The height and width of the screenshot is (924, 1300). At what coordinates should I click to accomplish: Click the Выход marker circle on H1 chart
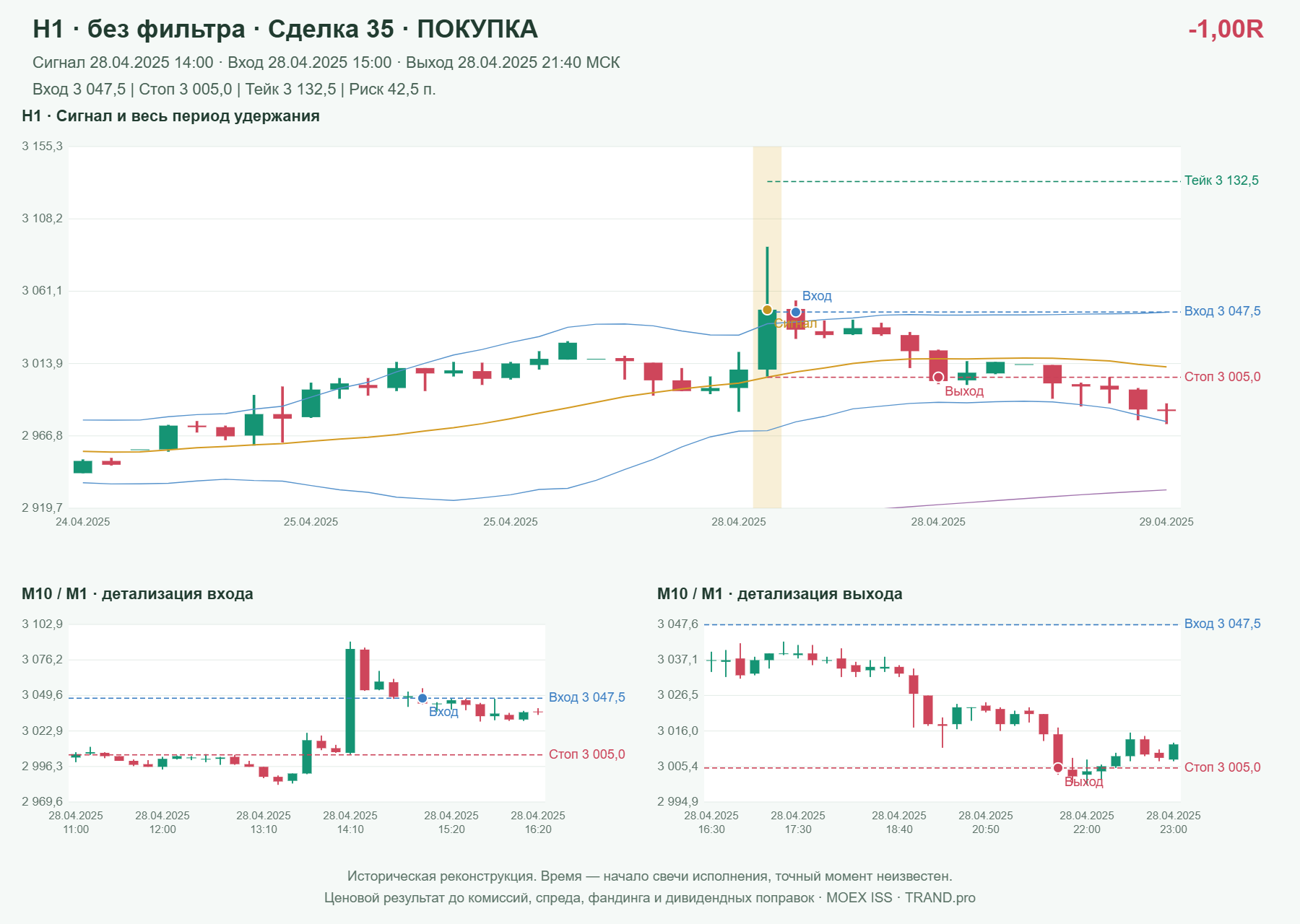(938, 377)
